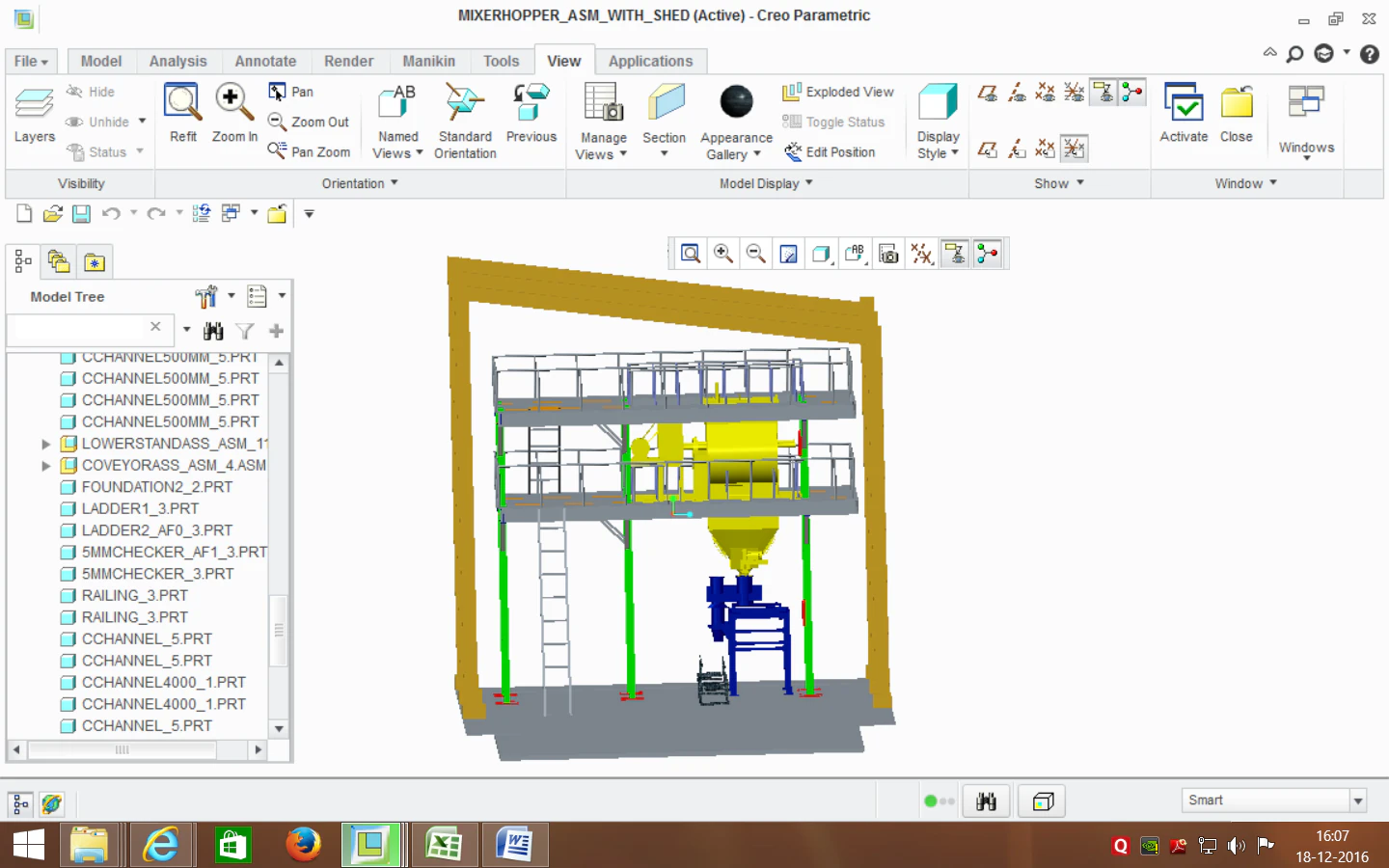The width and height of the screenshot is (1389, 868).
Task: Click the Previous view icon
Action: [x=531, y=102]
